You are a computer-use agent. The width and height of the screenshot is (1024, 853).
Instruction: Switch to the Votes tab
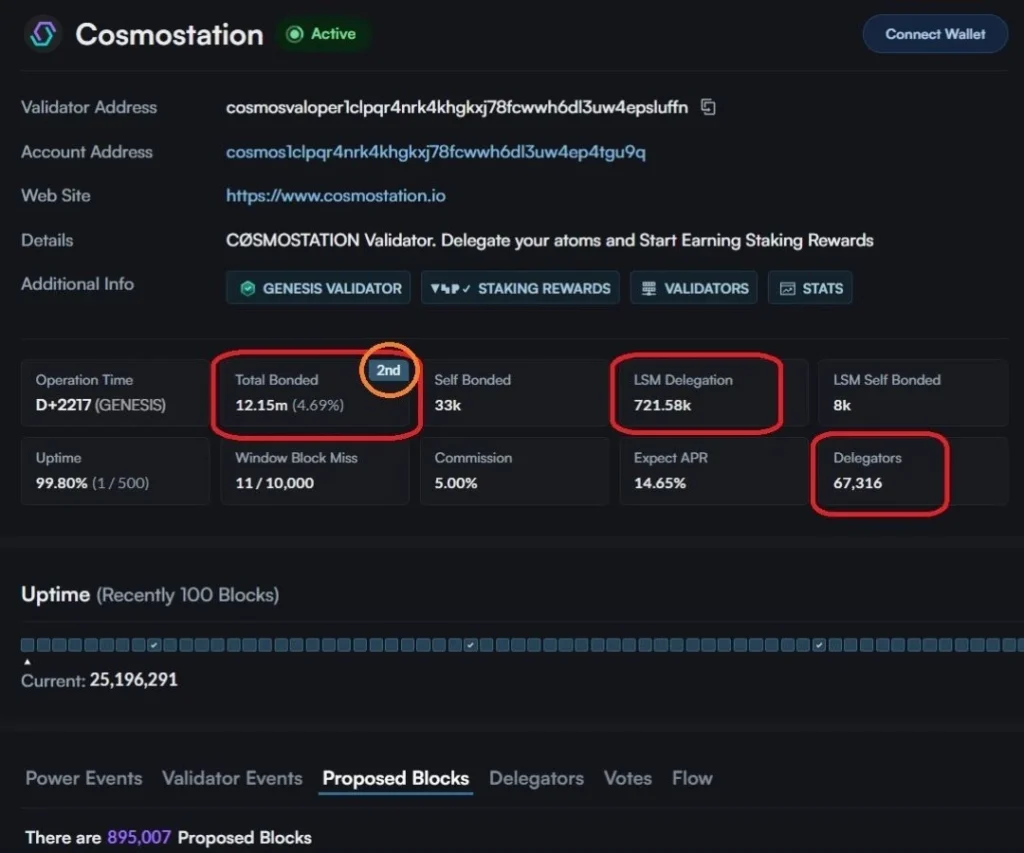click(x=628, y=778)
